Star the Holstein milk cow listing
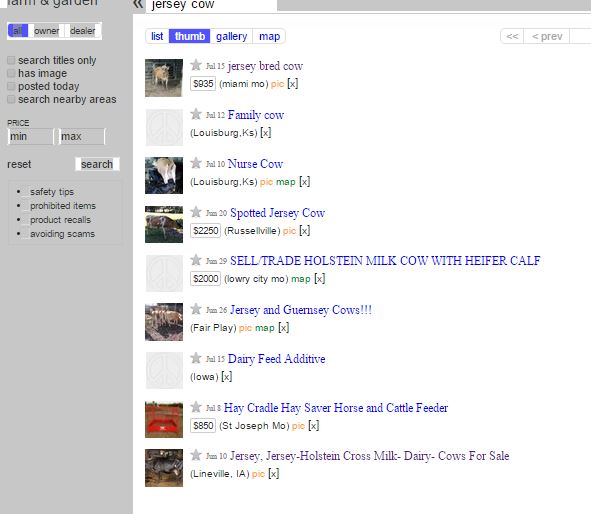Screen dimensions: 591x514 pos(196,260)
